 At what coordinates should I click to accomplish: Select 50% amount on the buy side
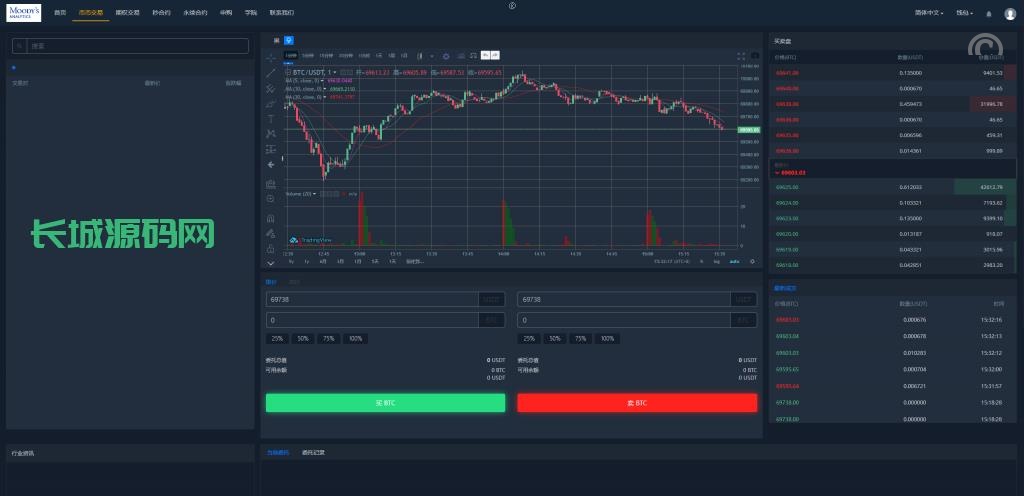tap(303, 339)
